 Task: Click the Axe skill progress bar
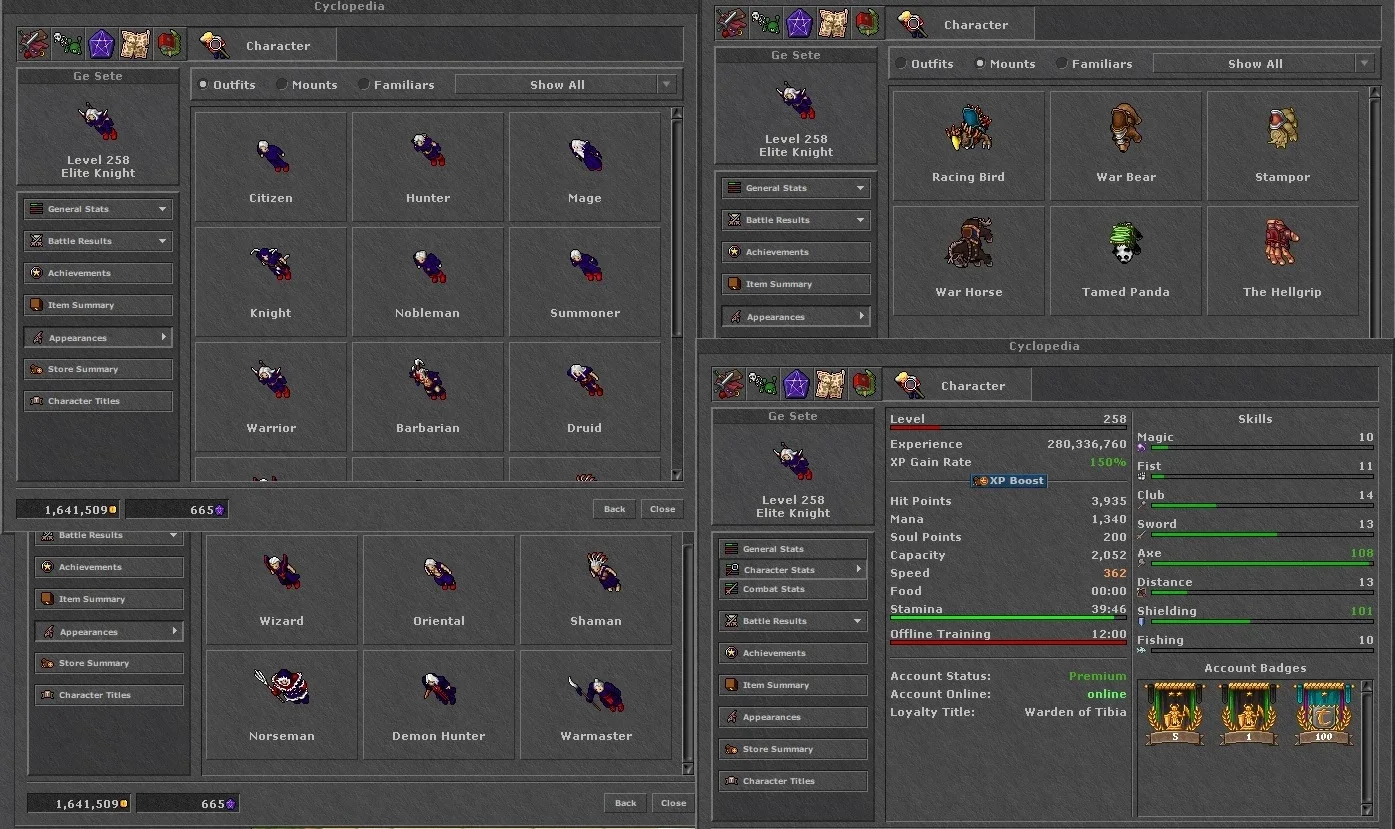1262,563
